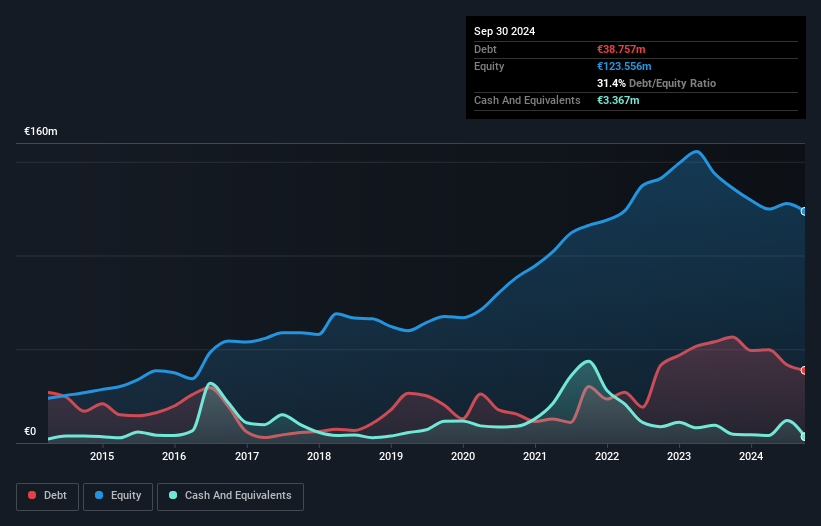Click the €160m y-axis label
The height and width of the screenshot is (526, 821).
click(41, 131)
